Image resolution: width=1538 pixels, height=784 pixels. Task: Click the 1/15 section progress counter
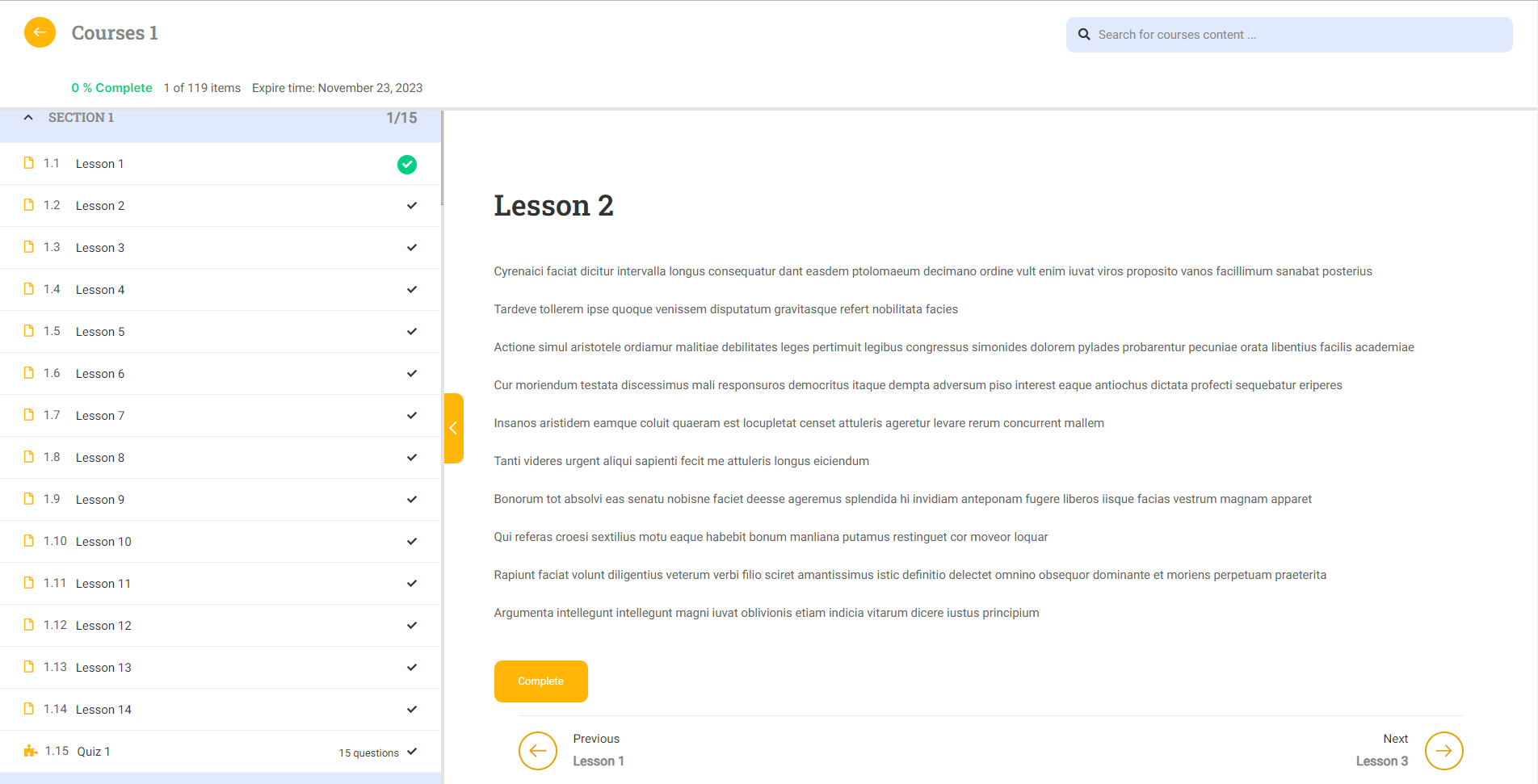coord(401,118)
